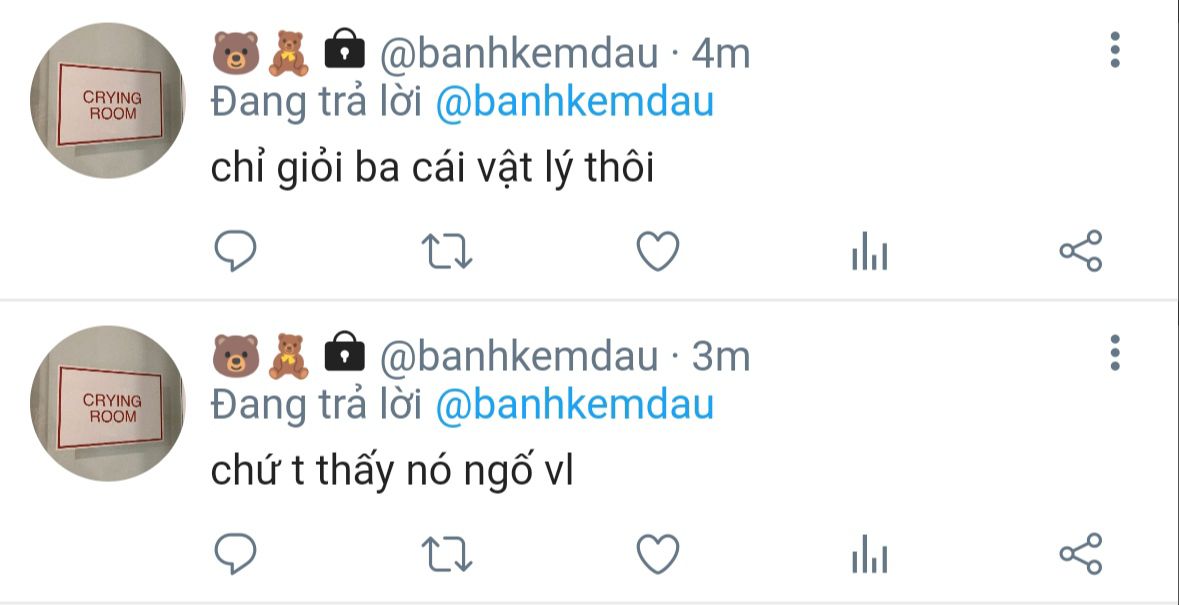
Task: Like the 'chỉ giỏi ba cái vật lý thôi' tweet
Action: (x=658, y=251)
